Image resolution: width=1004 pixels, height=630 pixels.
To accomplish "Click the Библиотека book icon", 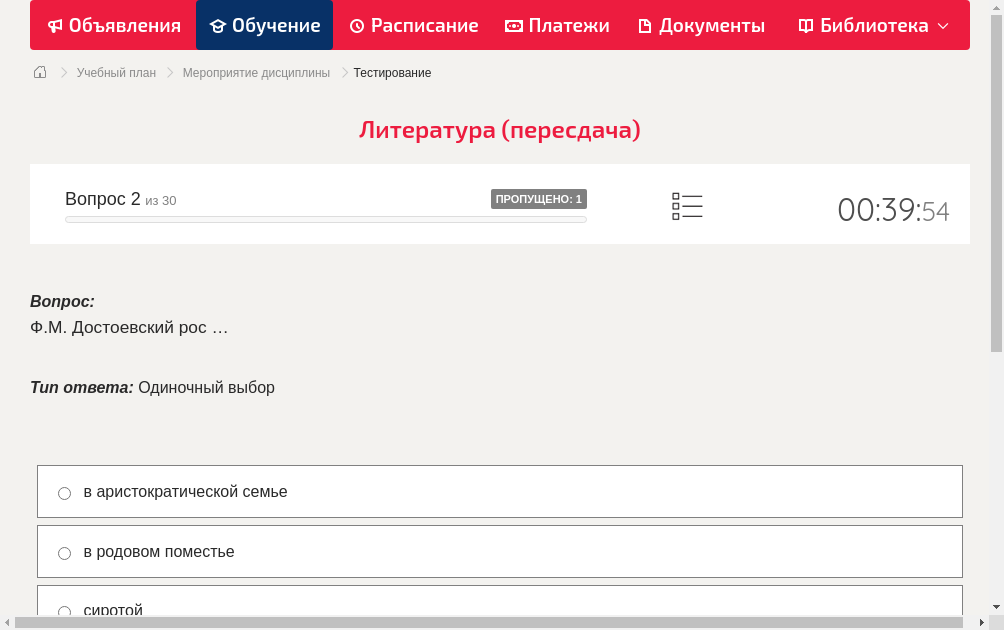I will [x=805, y=25].
